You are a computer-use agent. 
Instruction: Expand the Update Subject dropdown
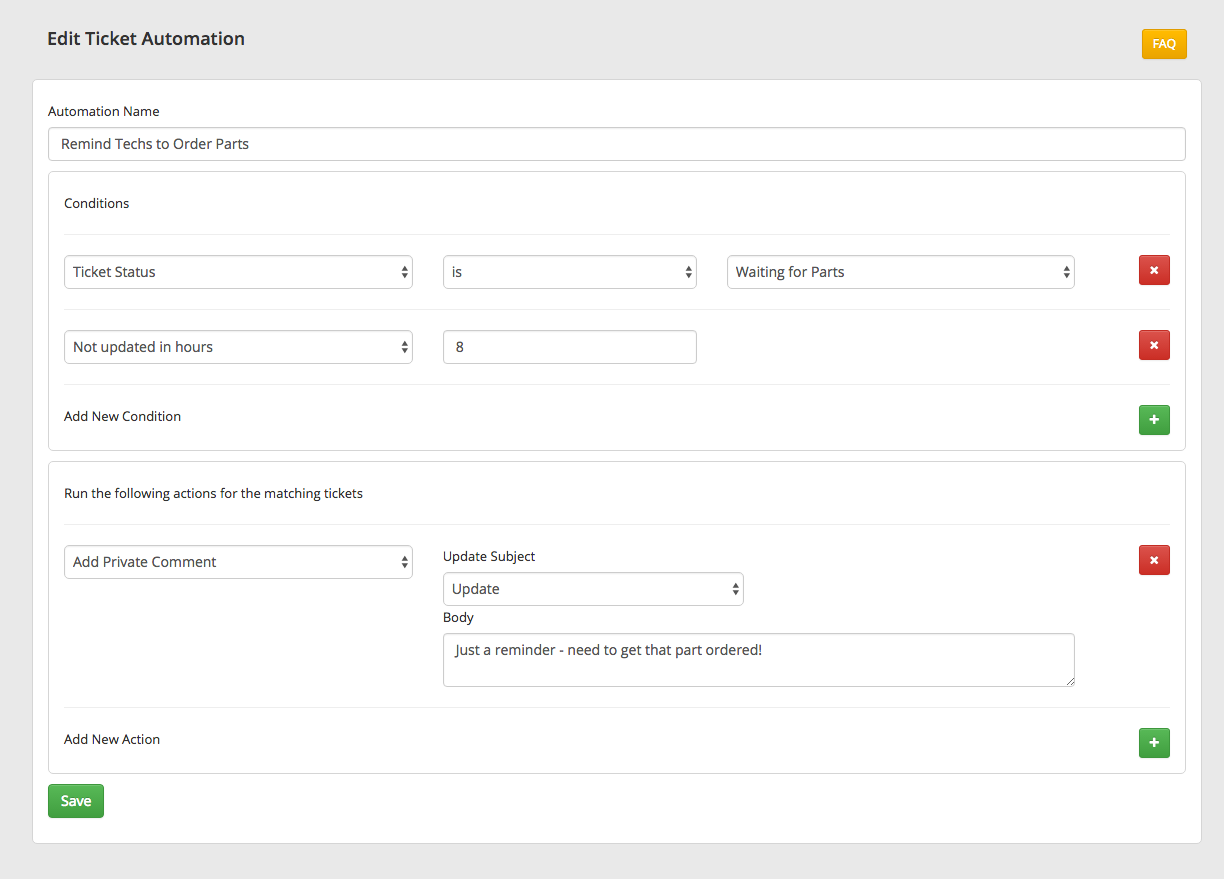(593, 589)
